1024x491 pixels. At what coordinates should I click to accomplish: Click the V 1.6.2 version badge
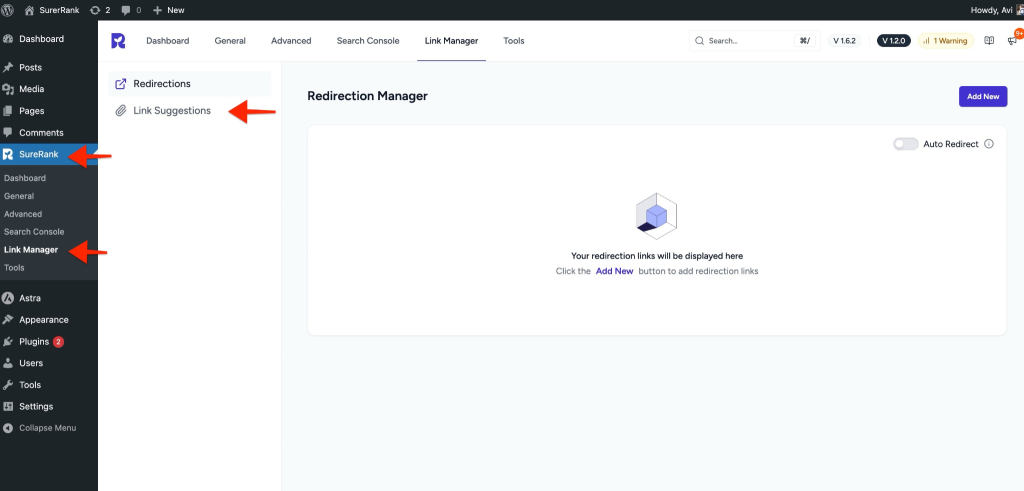coord(844,40)
